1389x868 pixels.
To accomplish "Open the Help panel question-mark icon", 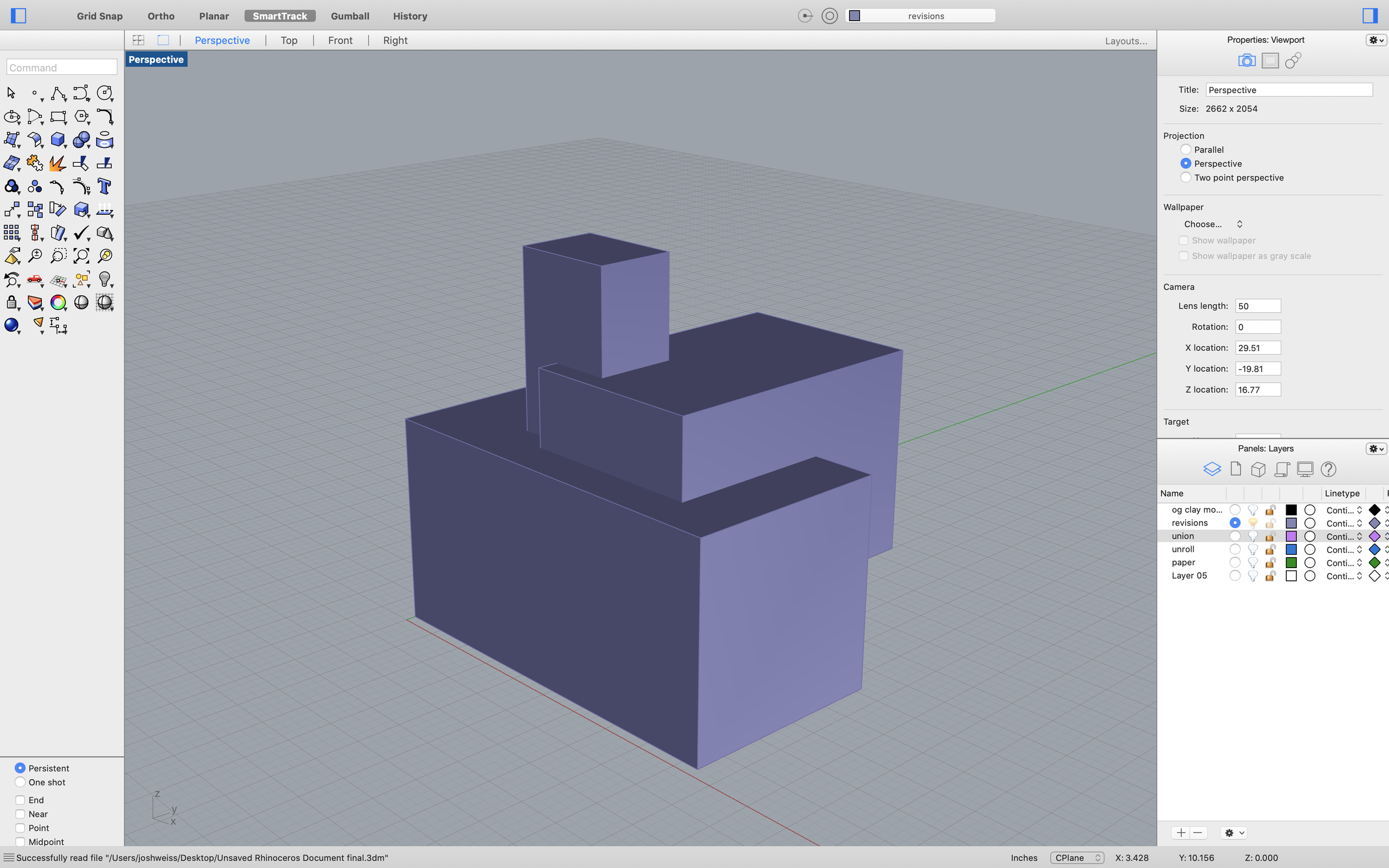I will (1327, 469).
